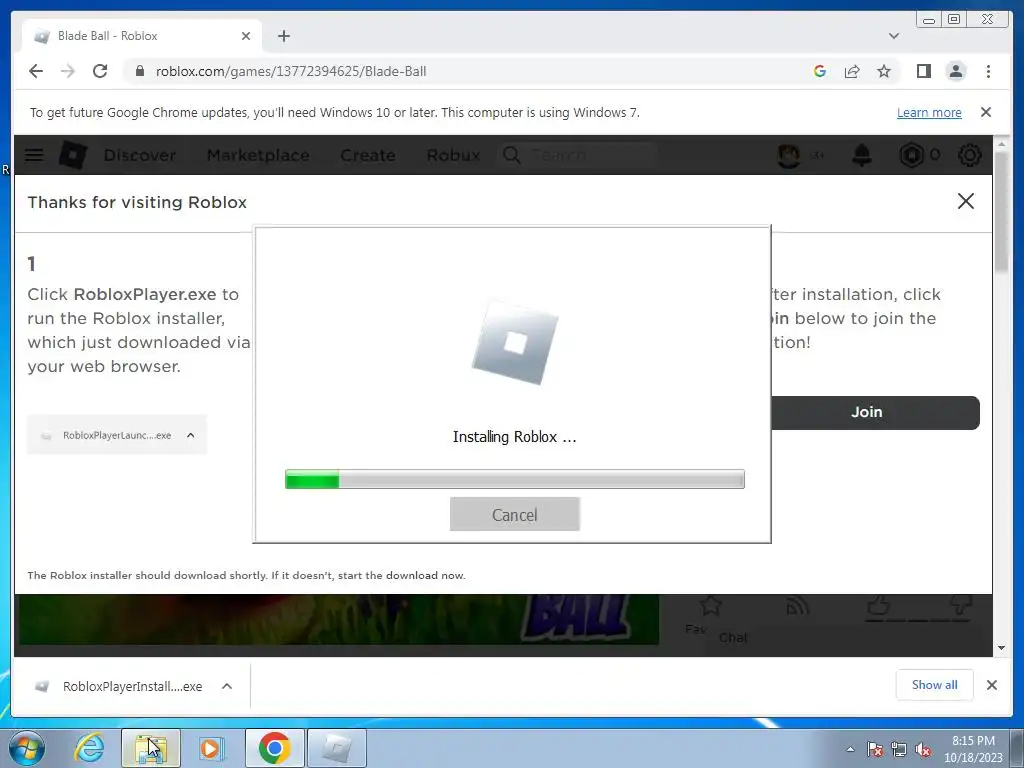Open Roblox notifications bell

pos(862,155)
